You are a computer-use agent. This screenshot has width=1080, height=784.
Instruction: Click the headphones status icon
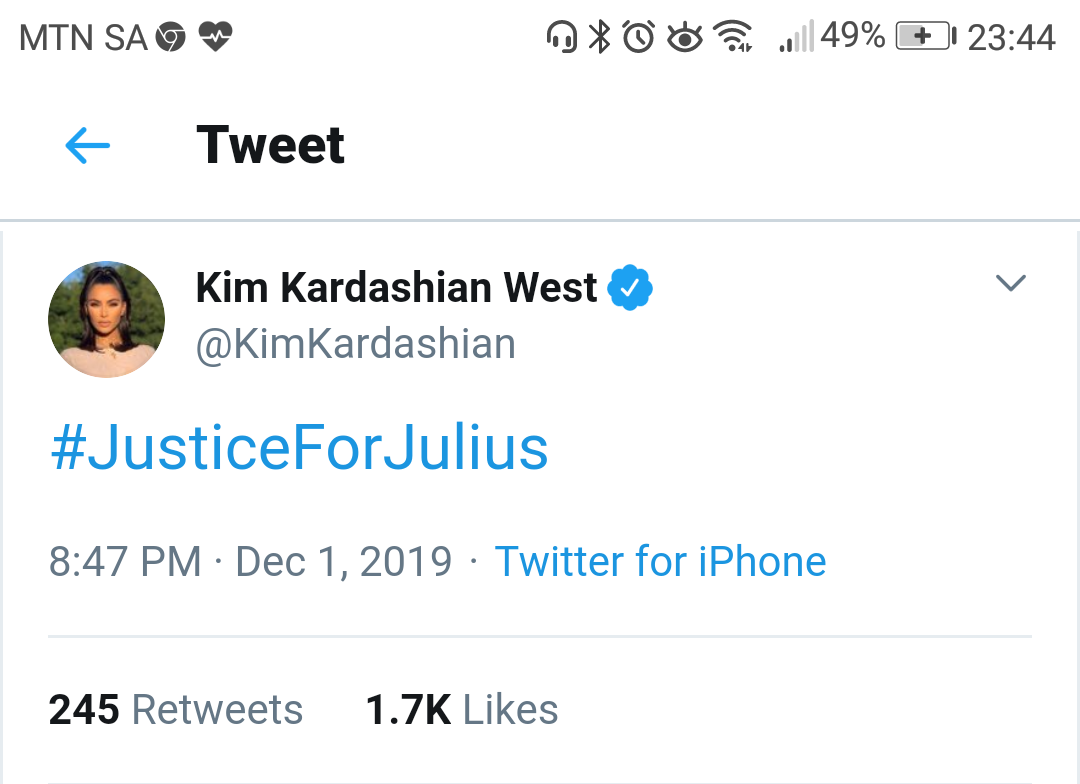[x=561, y=38]
